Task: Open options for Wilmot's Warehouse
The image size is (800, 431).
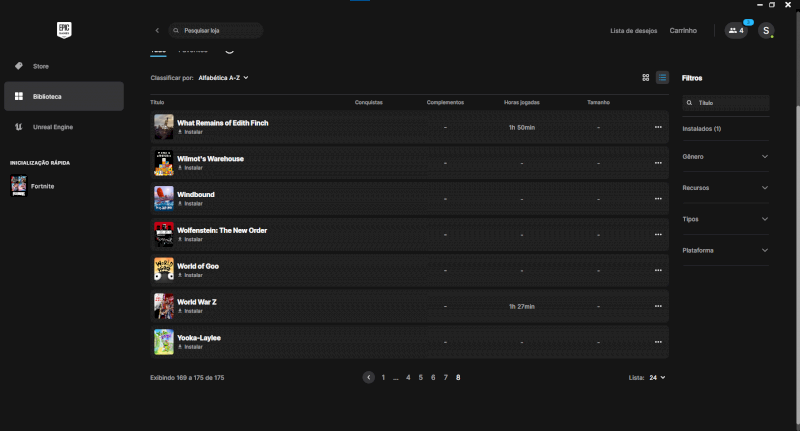Action: point(658,163)
